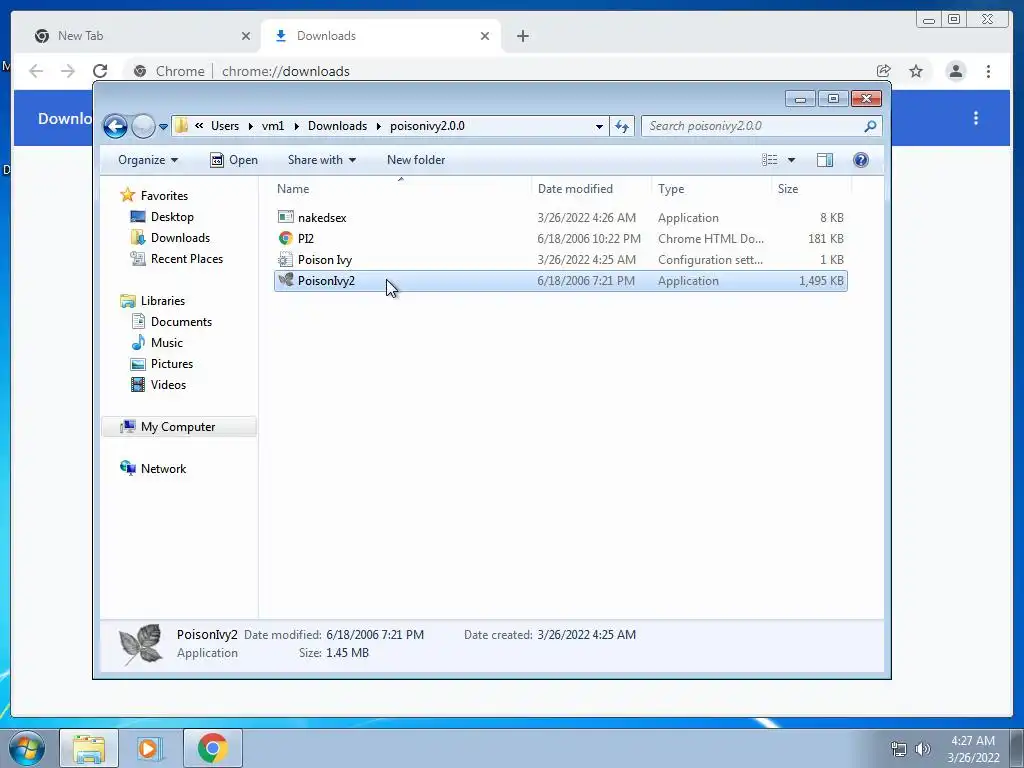Open the address bar history dropdown
This screenshot has width=1024, height=768.
tap(599, 126)
